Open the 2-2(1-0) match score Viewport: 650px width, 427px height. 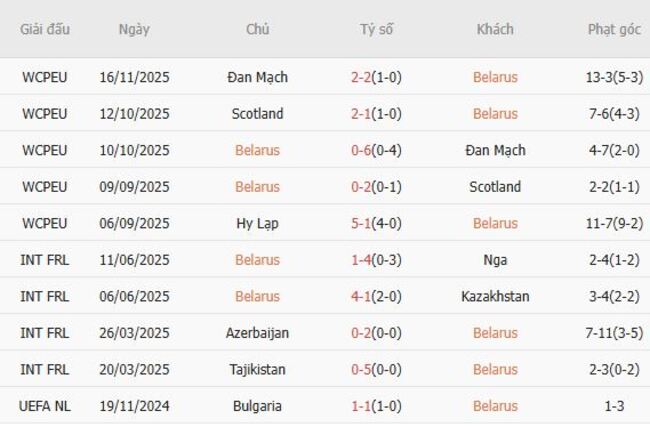[x=377, y=77]
